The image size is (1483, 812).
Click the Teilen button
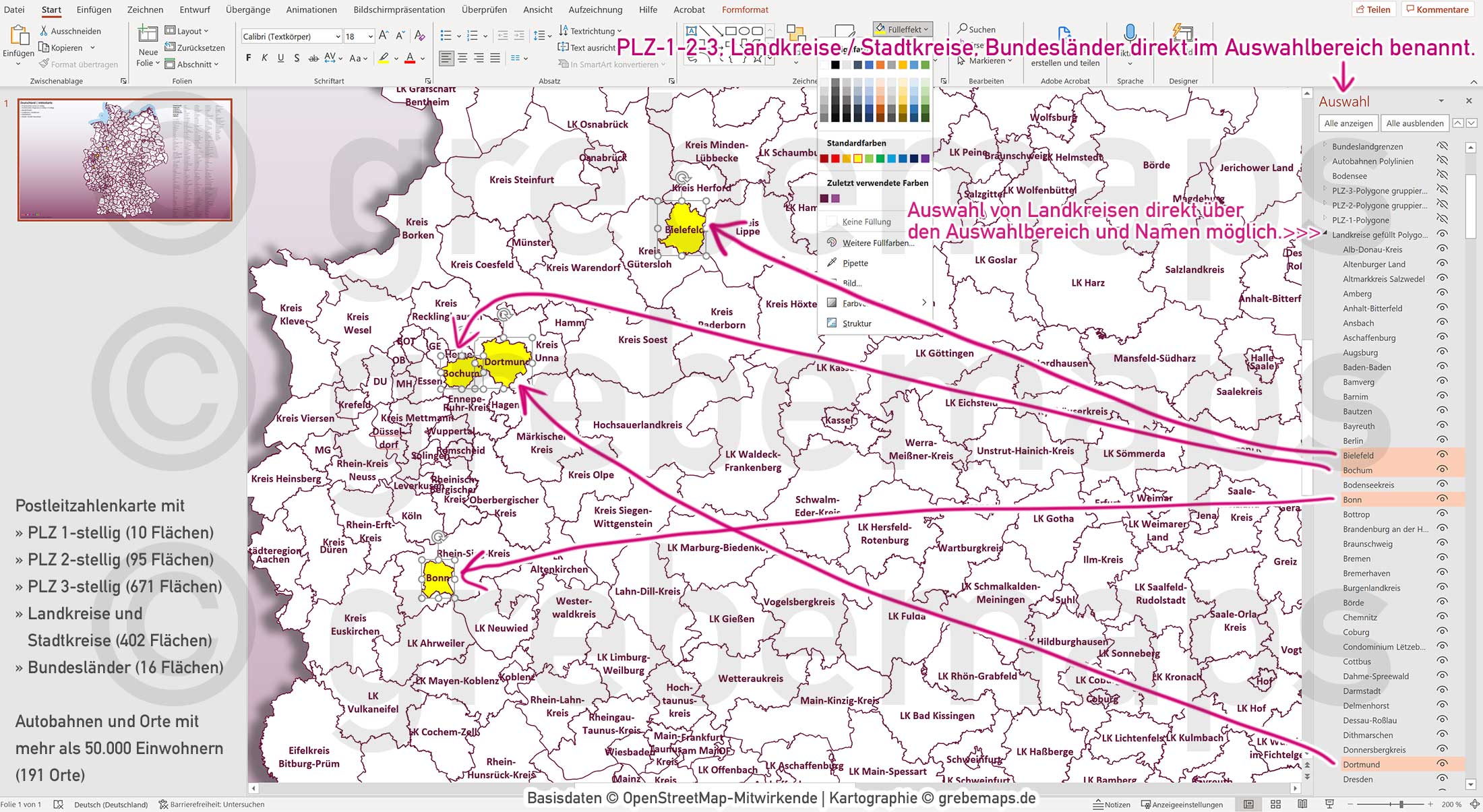pos(1374,9)
